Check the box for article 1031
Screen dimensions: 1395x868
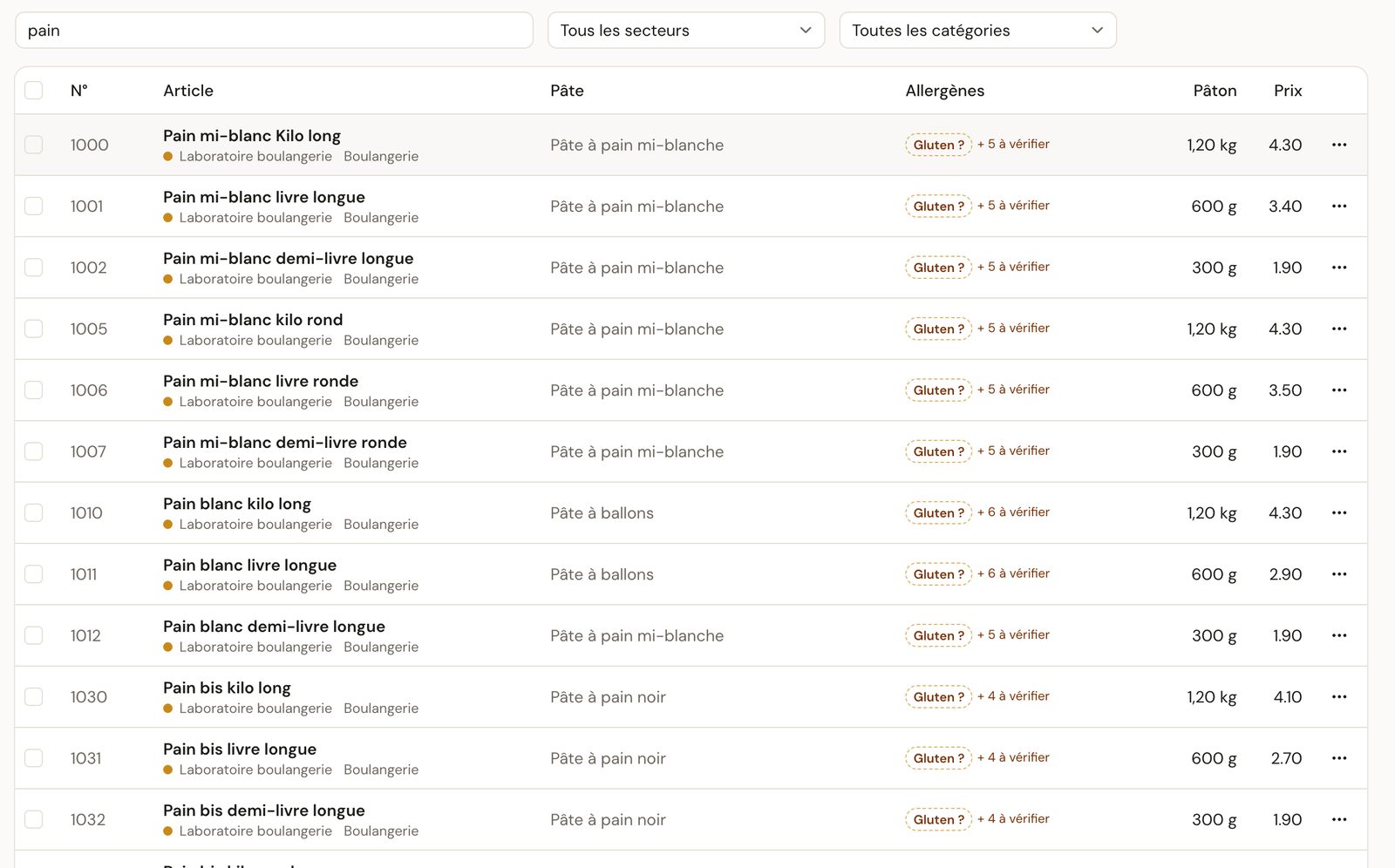[x=34, y=758]
